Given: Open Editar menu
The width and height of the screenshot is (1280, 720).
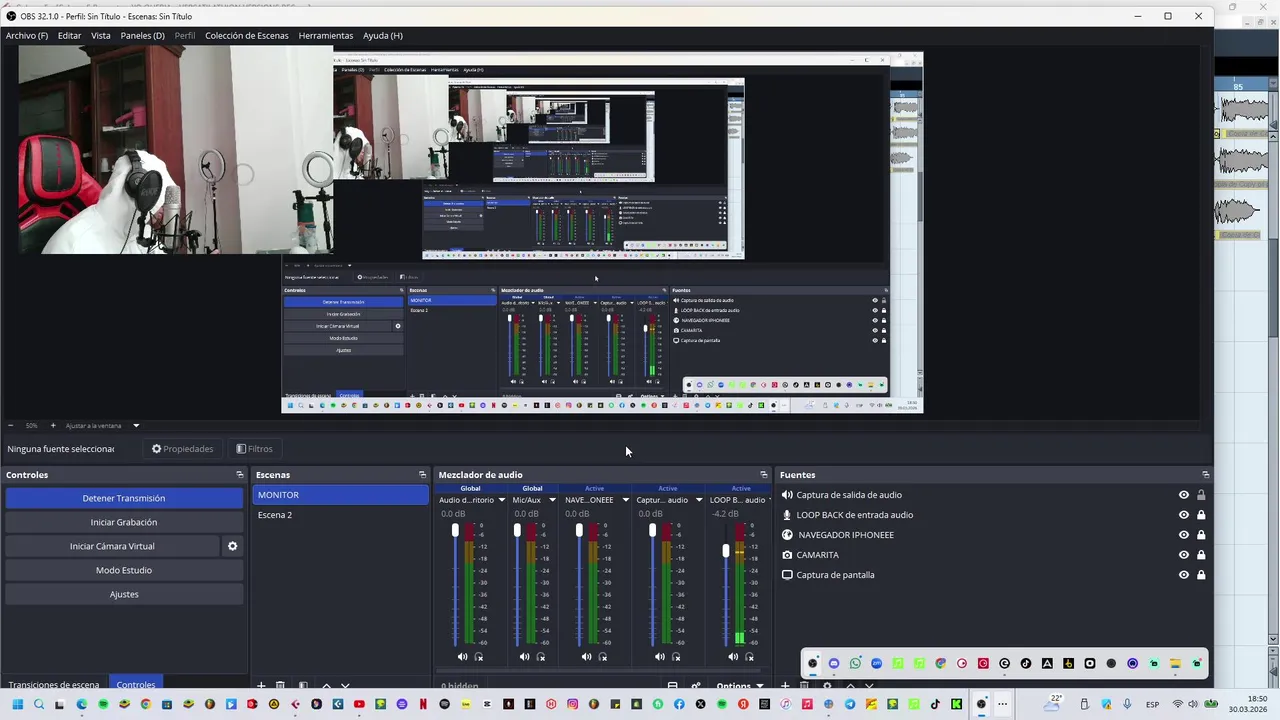Looking at the screenshot, I should (69, 35).
